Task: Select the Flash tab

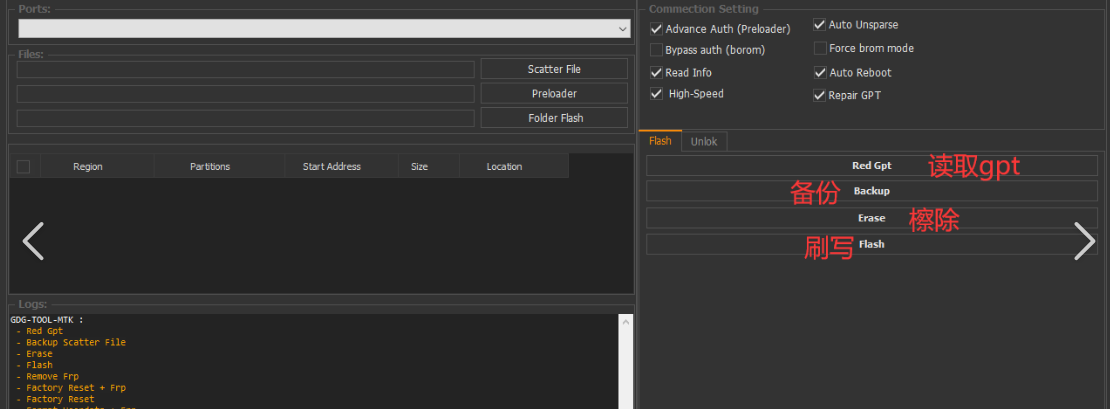Action: point(660,141)
